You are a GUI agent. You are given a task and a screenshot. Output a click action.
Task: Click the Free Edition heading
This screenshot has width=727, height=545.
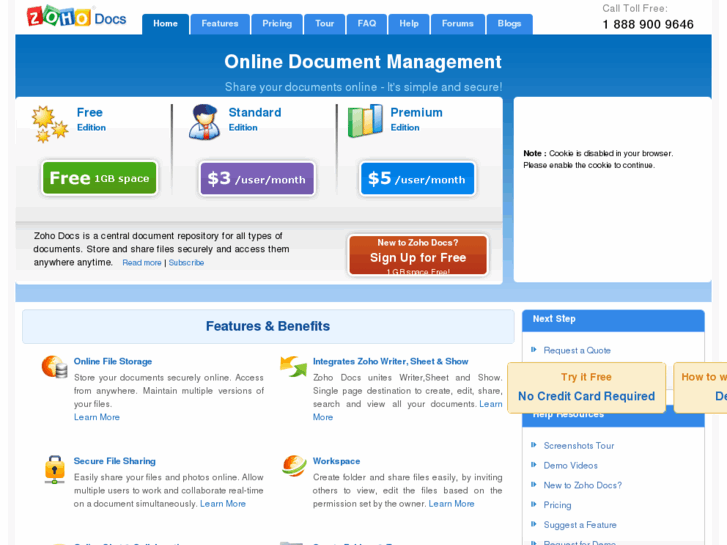coord(91,119)
